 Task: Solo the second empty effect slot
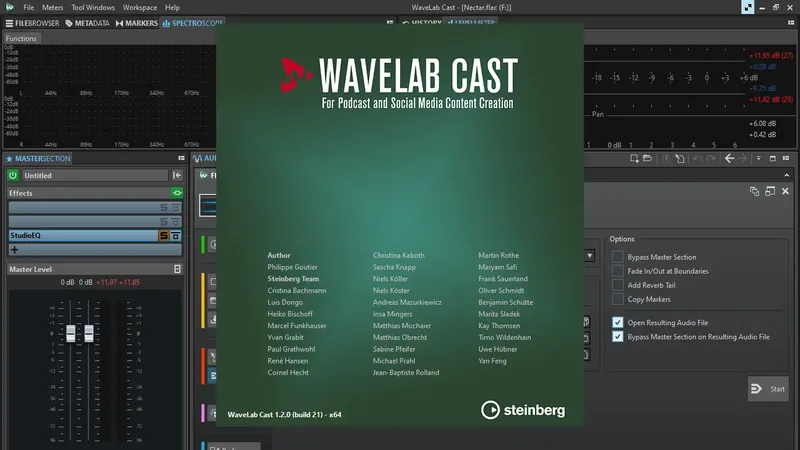pyautogui.click(x=164, y=221)
